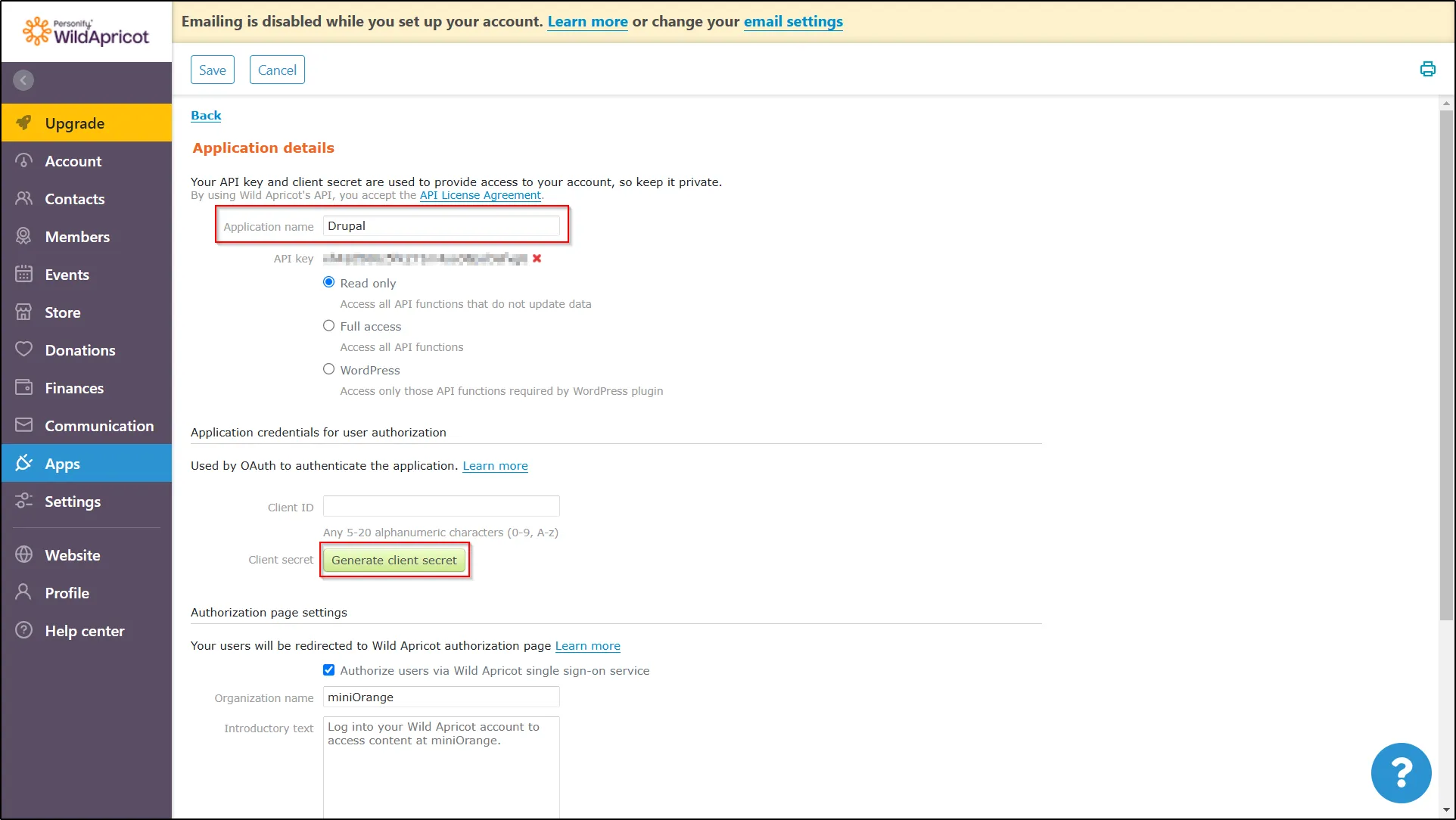This screenshot has width=1456, height=820.
Task: Click the Donations heart icon
Action: [x=24, y=349]
